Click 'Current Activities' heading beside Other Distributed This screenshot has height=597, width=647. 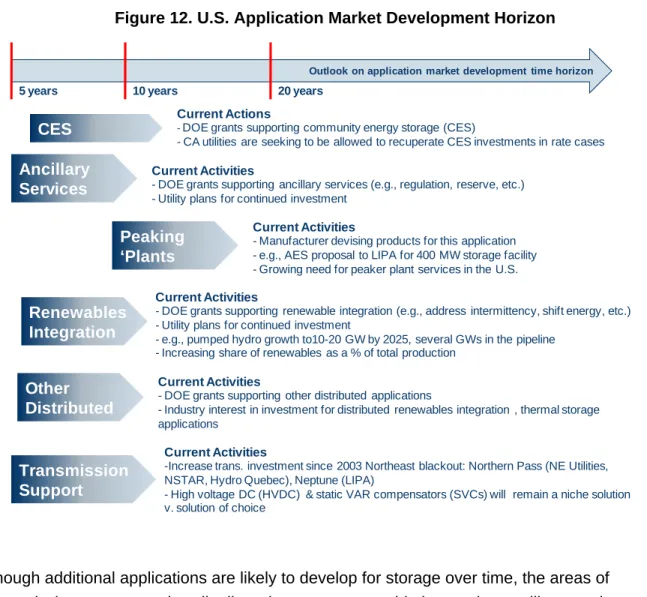pyautogui.click(x=209, y=382)
